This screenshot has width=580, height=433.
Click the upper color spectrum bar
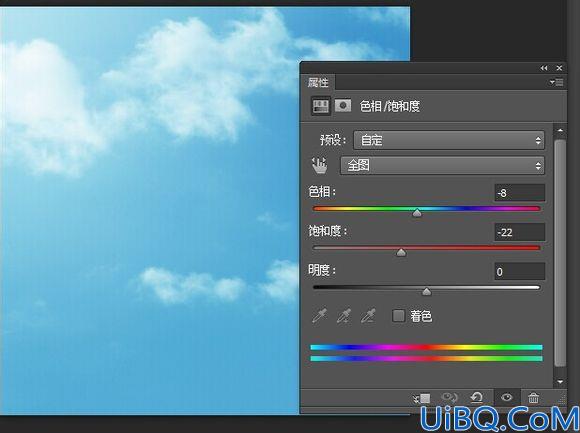426,347
